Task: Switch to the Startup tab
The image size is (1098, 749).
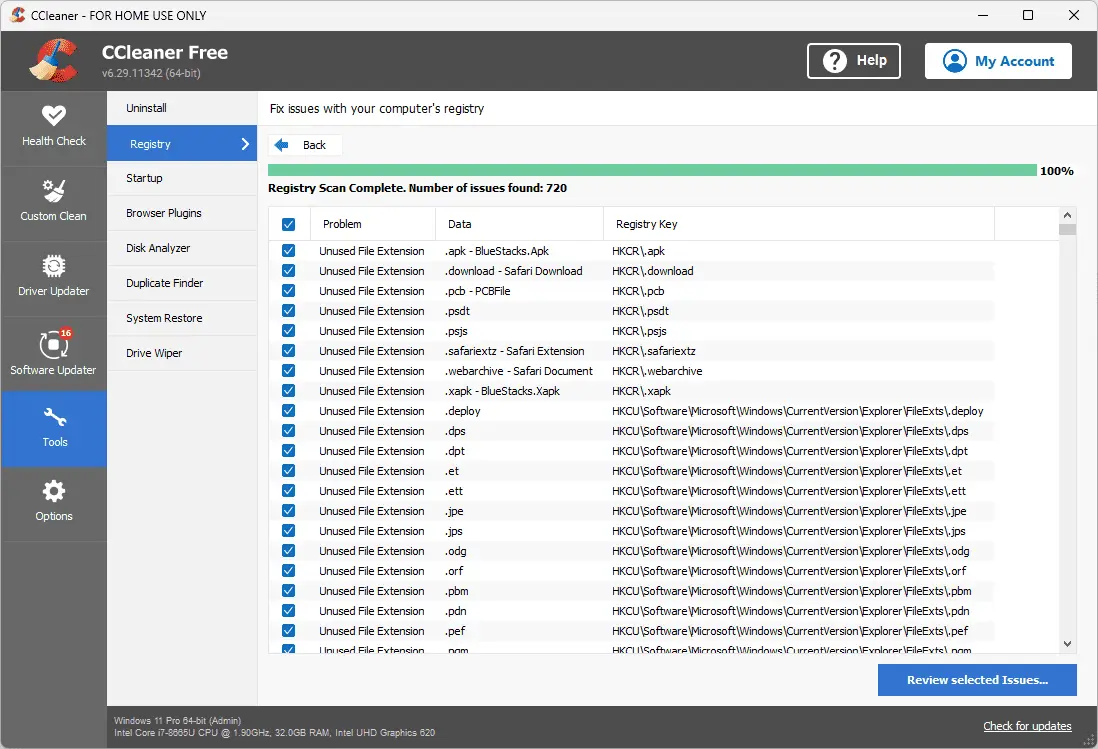Action: pyautogui.click(x=143, y=178)
